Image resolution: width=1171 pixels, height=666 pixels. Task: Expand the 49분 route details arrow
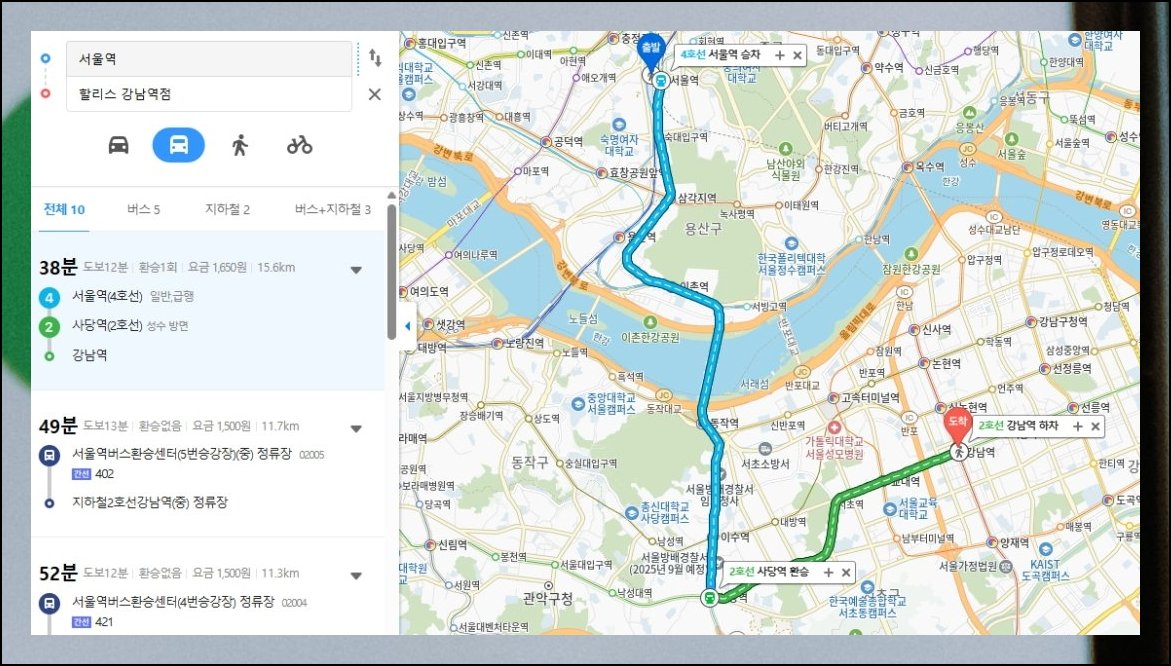pyautogui.click(x=356, y=429)
